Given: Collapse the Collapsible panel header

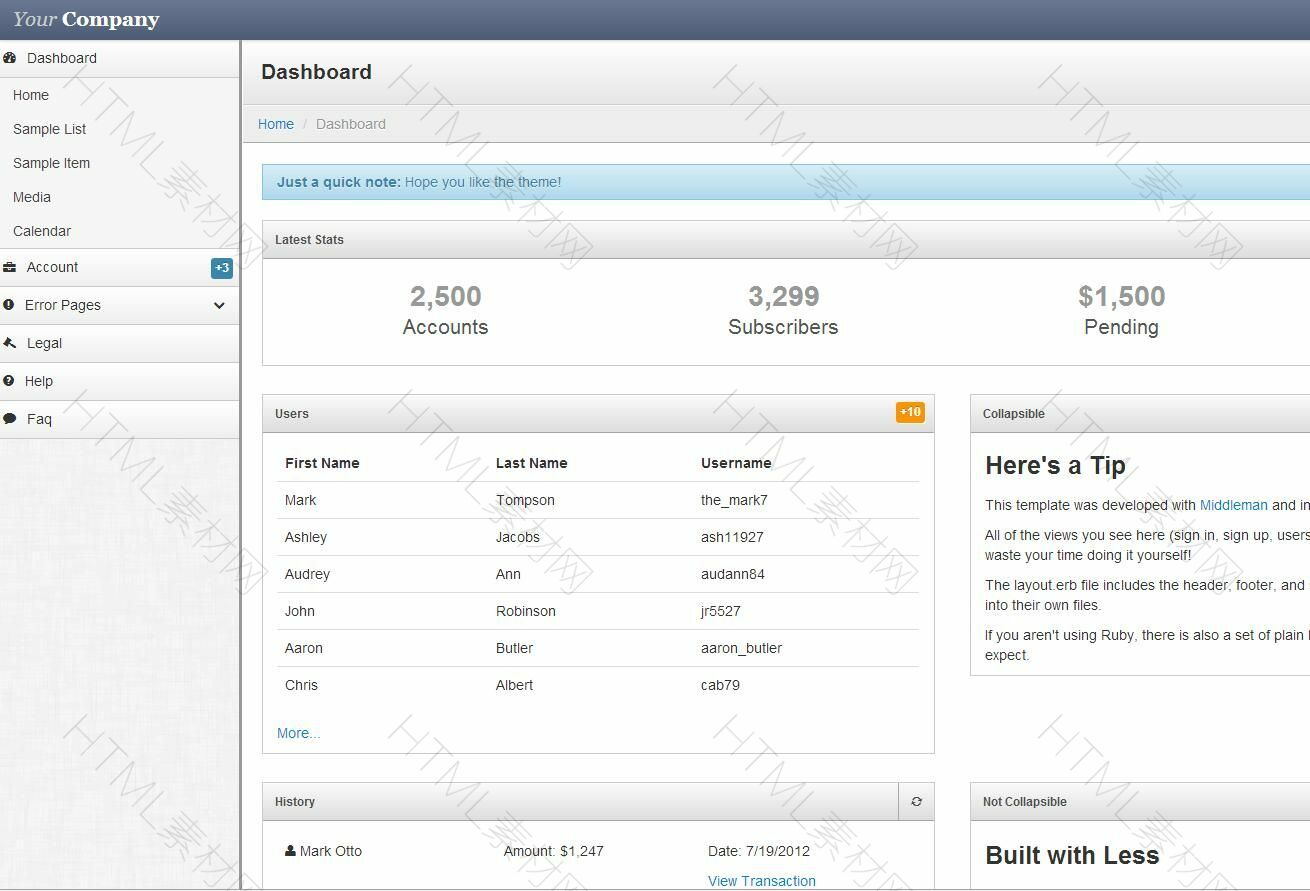Looking at the screenshot, I should point(1013,414).
